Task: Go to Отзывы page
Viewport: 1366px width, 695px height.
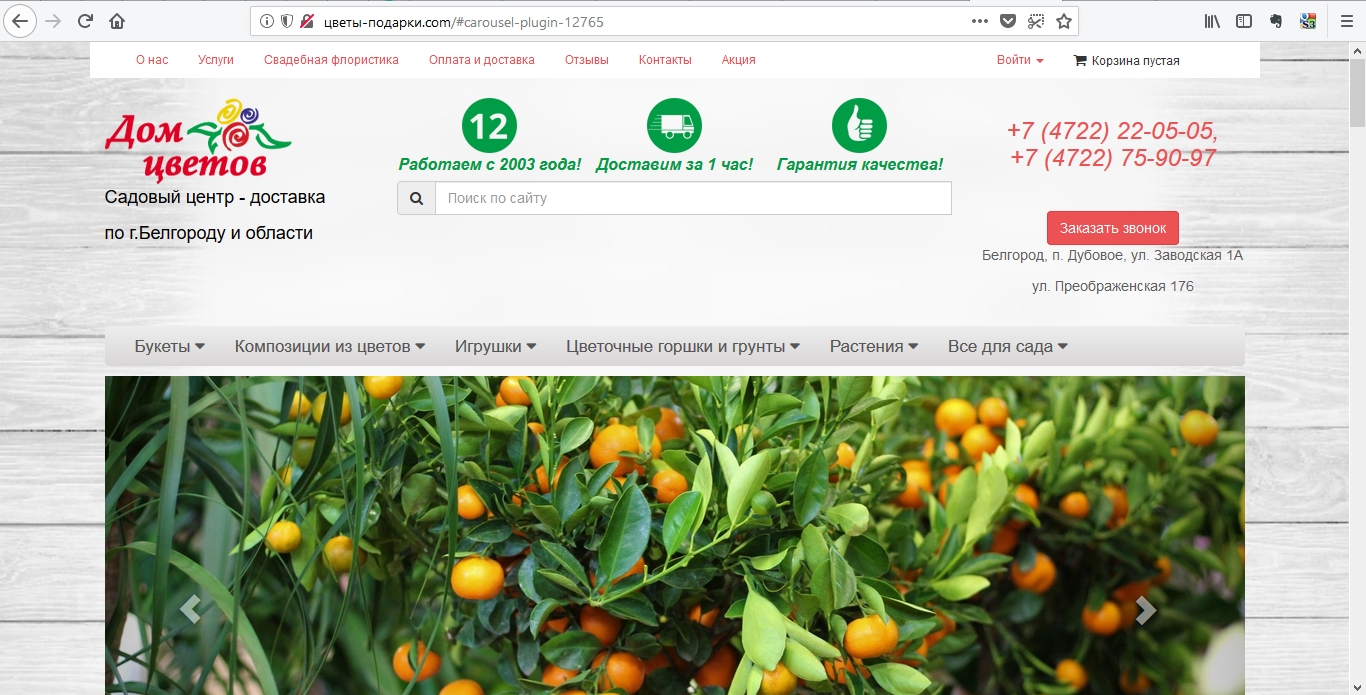Action: pyautogui.click(x=587, y=60)
